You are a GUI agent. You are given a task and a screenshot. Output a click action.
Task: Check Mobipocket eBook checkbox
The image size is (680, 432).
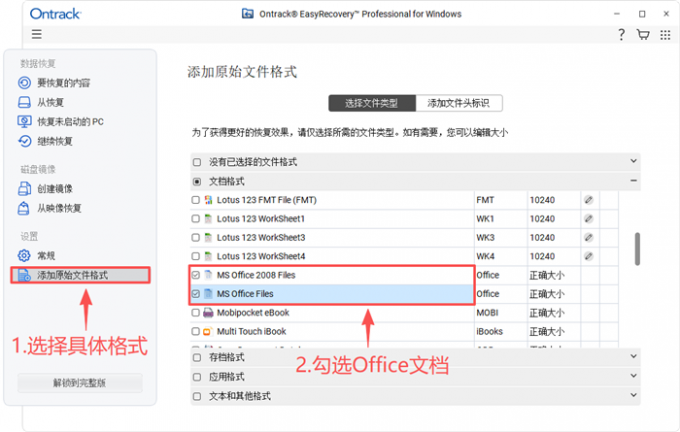pyautogui.click(x=196, y=312)
